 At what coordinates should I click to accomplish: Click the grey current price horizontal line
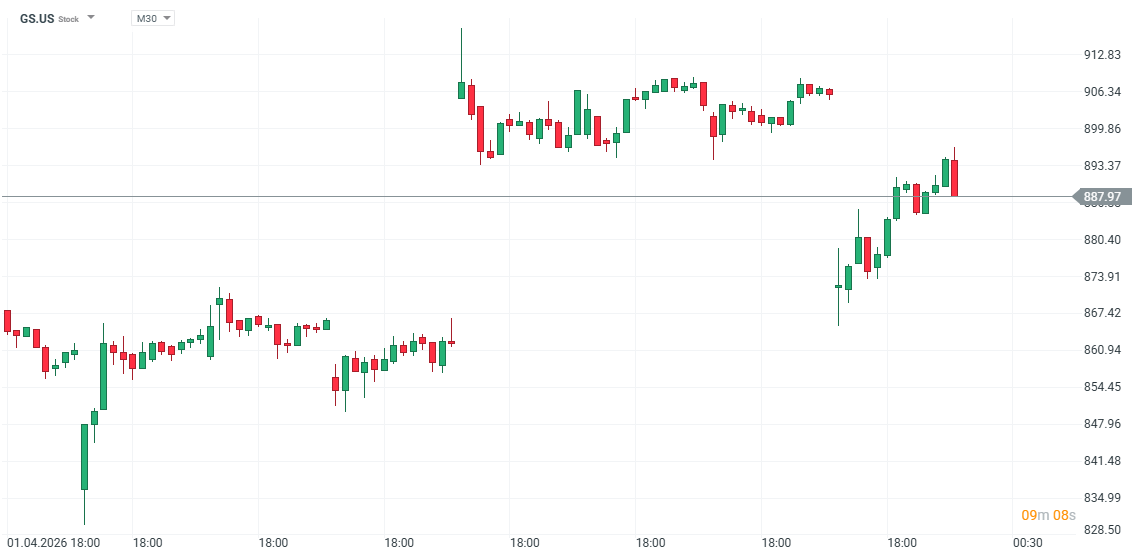(500, 197)
